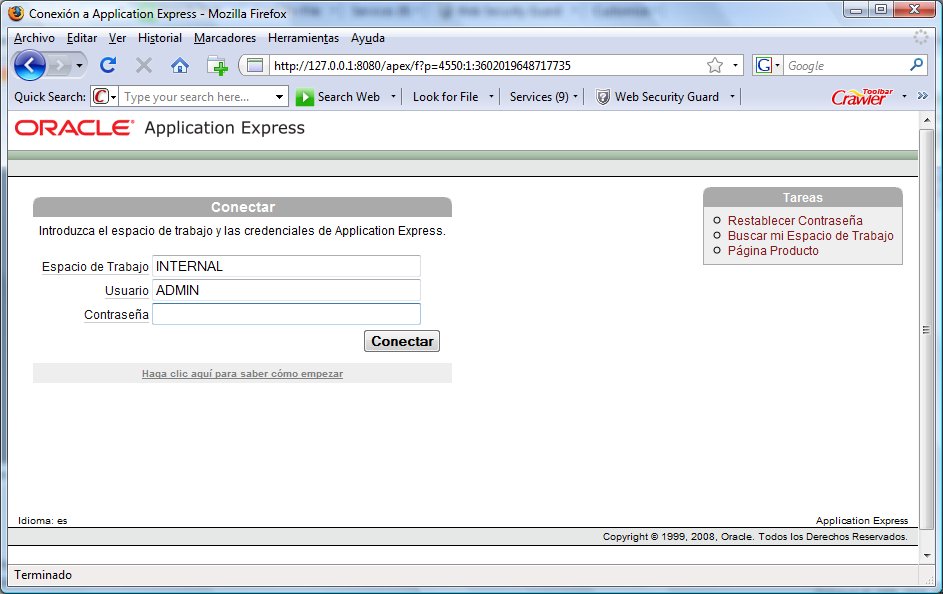Open the address bar history dropdown
Image resolution: width=943 pixels, height=594 pixels.
coord(736,65)
